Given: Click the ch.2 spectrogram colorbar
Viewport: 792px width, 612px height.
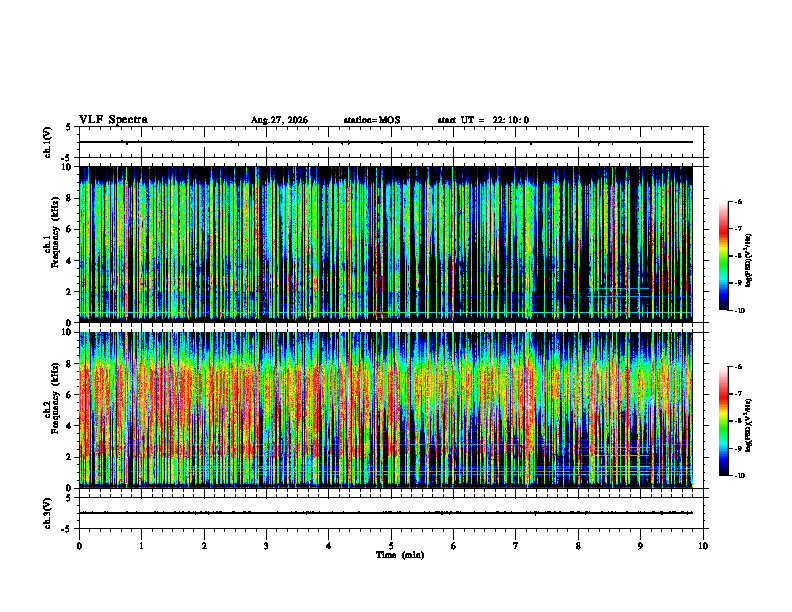Looking at the screenshot, I should click(723, 421).
